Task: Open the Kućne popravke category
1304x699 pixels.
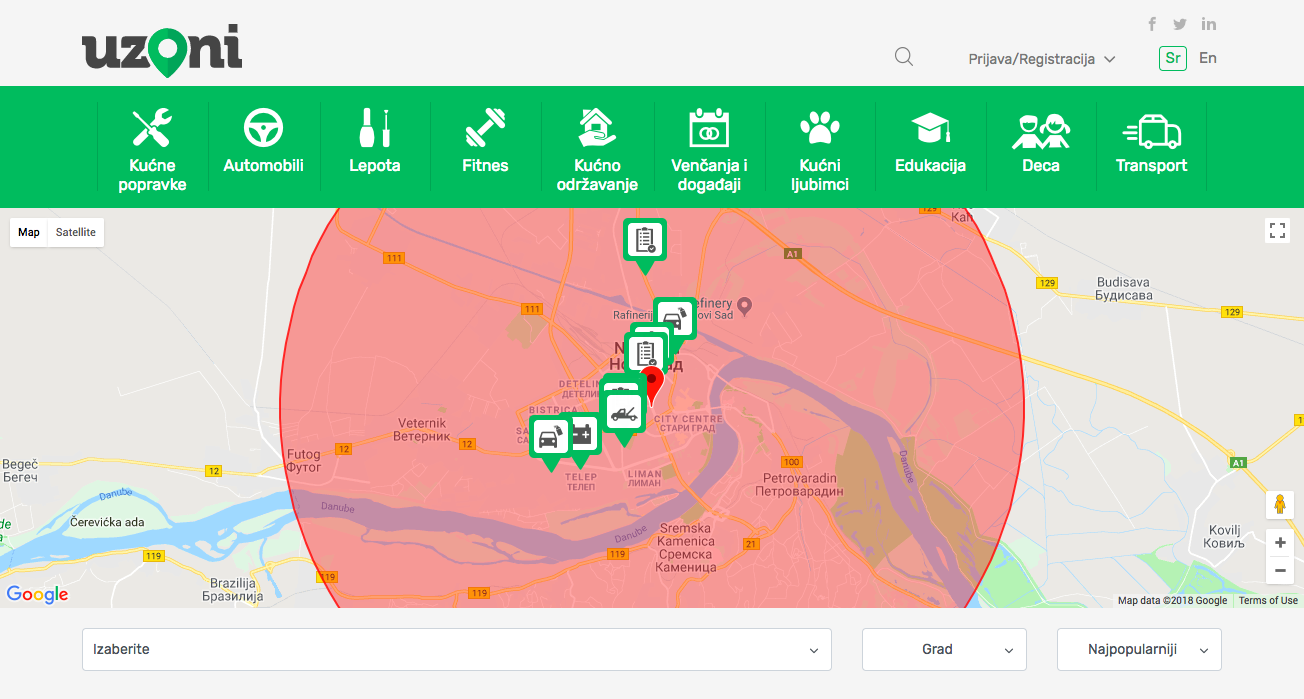Action: tap(152, 147)
